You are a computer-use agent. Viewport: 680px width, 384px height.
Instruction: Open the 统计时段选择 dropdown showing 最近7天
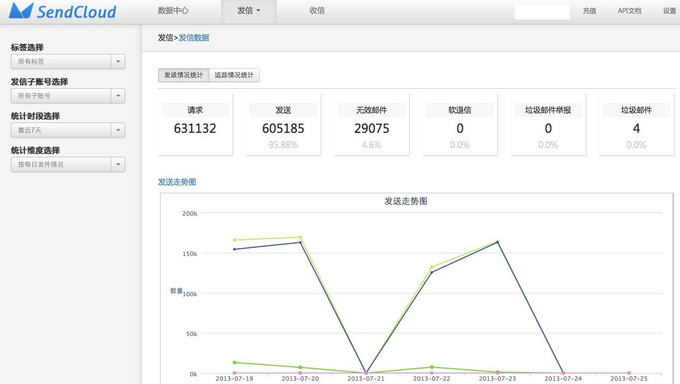tap(68, 130)
